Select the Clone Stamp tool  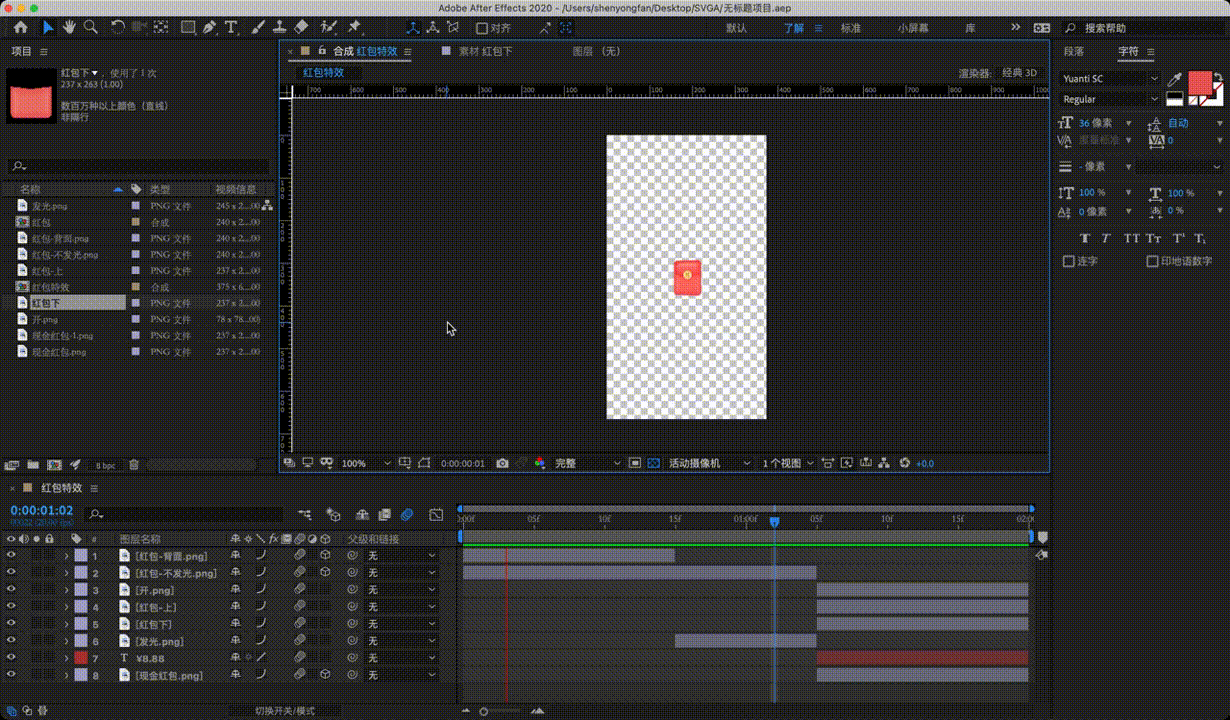click(279, 27)
